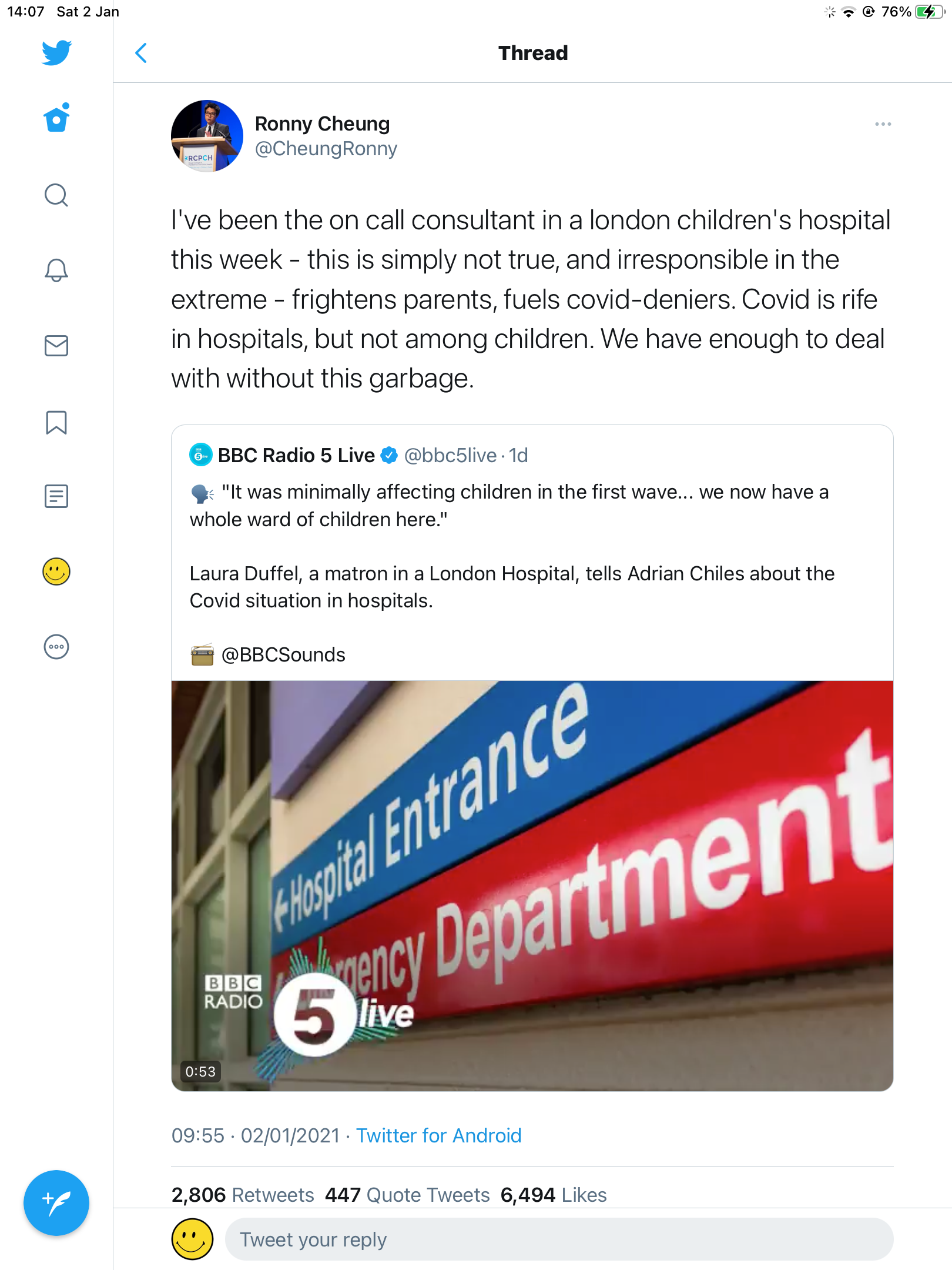Open Ronny Cheung's profile picture
The width and height of the screenshot is (952, 1270).
click(207, 136)
